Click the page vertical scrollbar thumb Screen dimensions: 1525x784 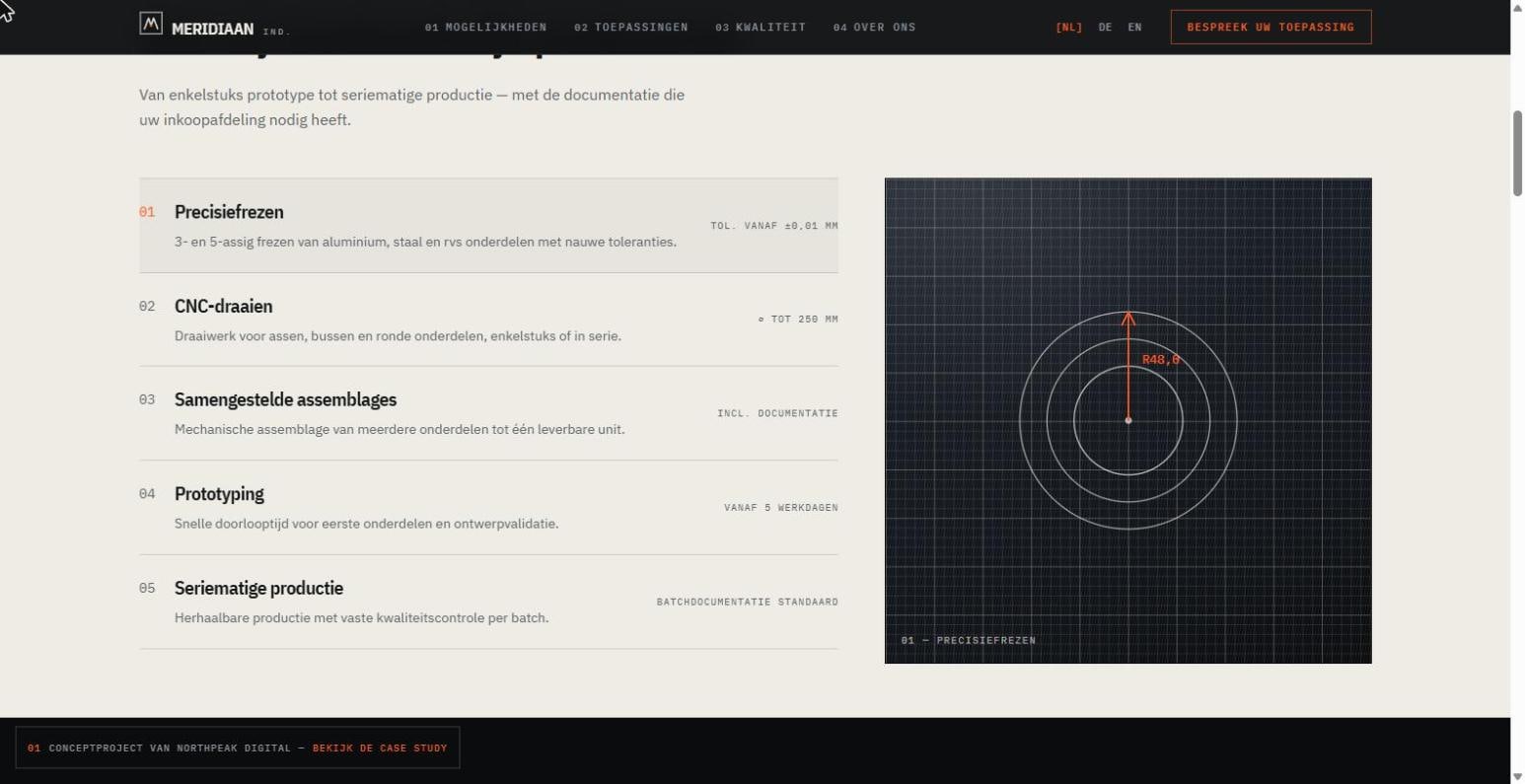click(1517, 154)
